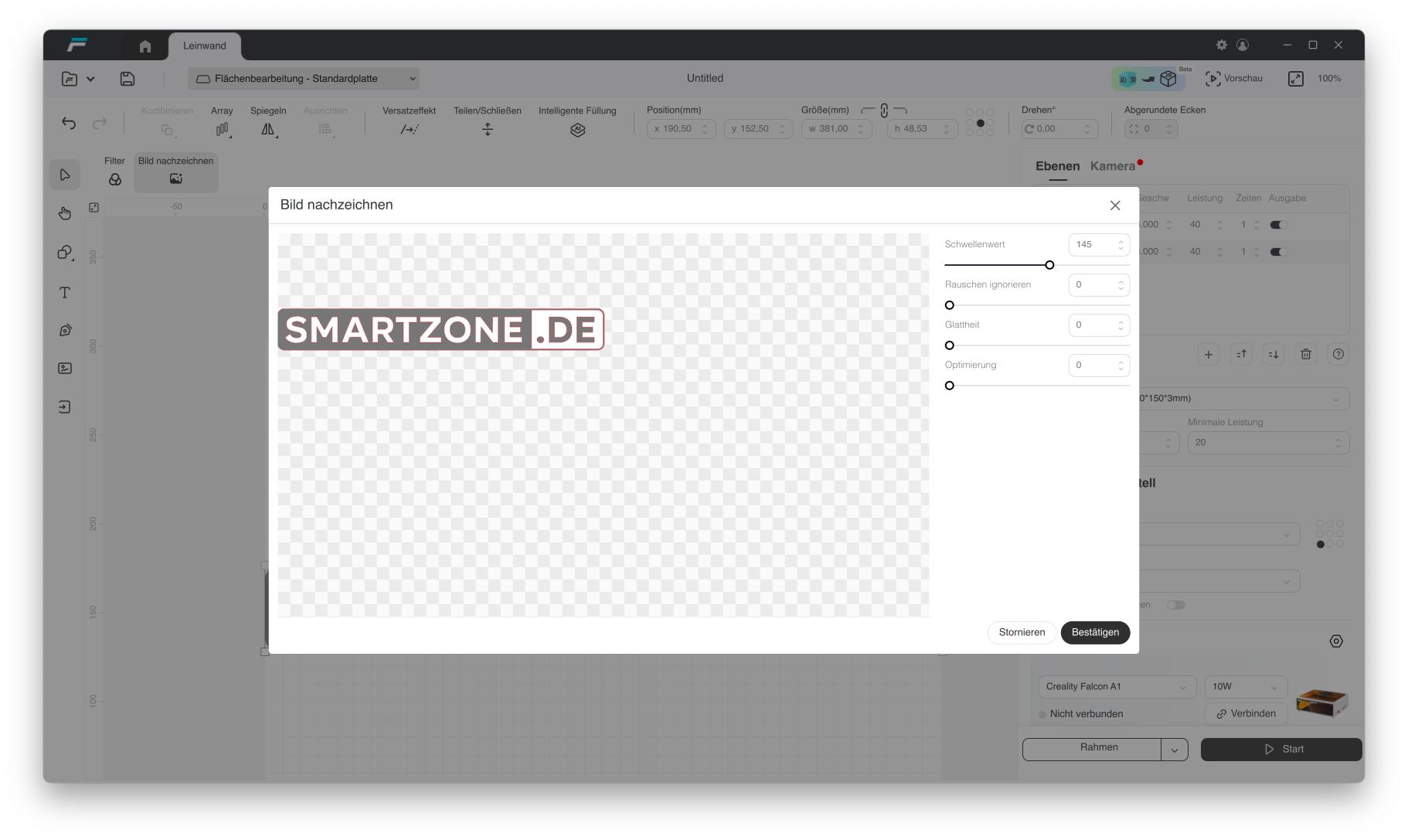
Task: Switch to the Kamera tab
Action: click(x=1113, y=166)
